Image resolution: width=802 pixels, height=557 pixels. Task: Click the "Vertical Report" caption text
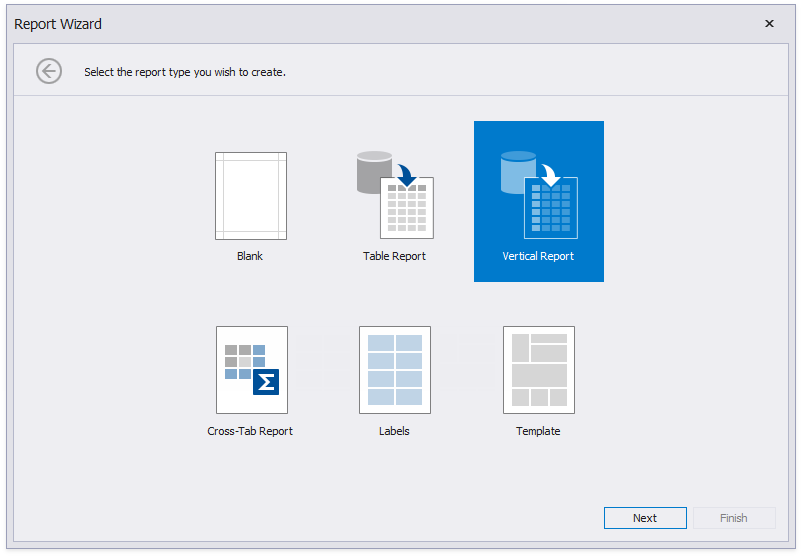[538, 256]
